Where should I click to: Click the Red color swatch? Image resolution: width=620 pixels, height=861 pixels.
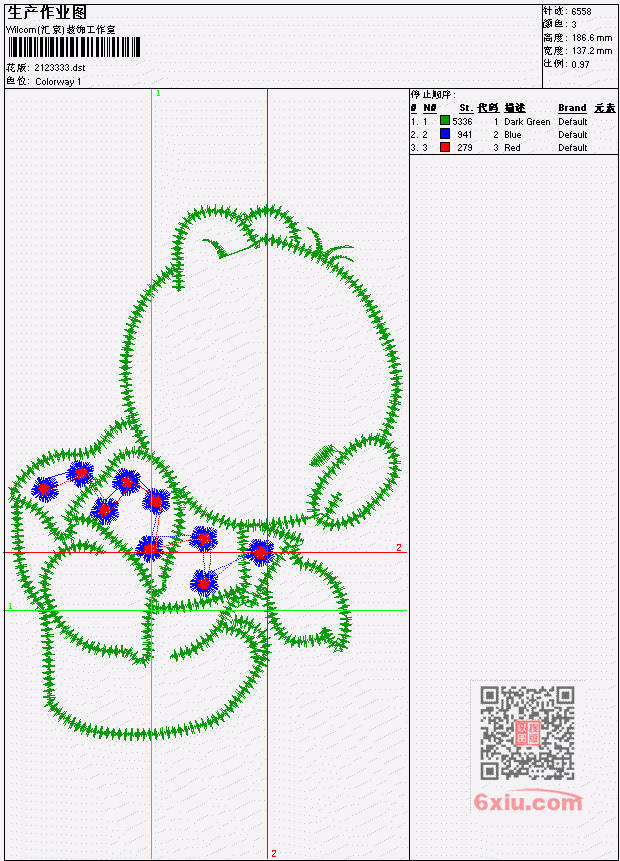pos(445,147)
